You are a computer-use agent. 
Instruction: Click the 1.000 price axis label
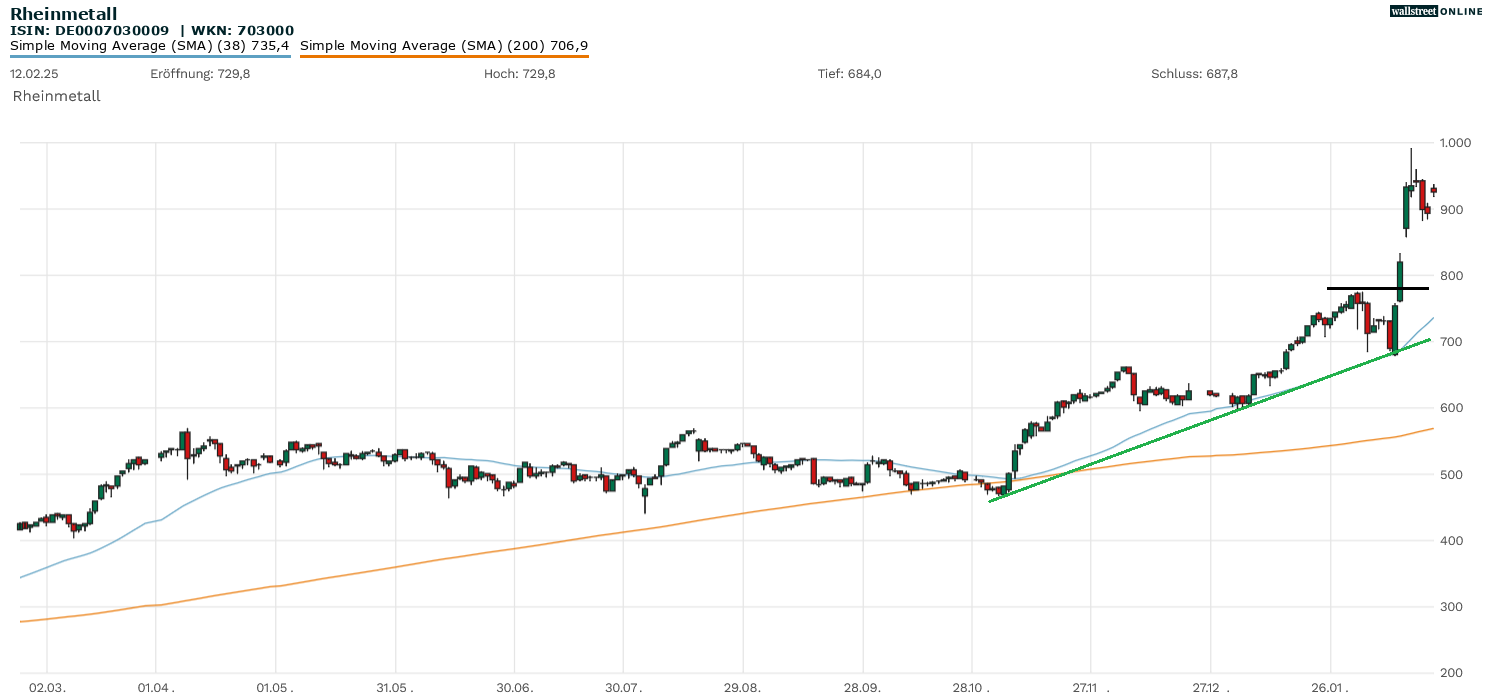coord(1454,143)
